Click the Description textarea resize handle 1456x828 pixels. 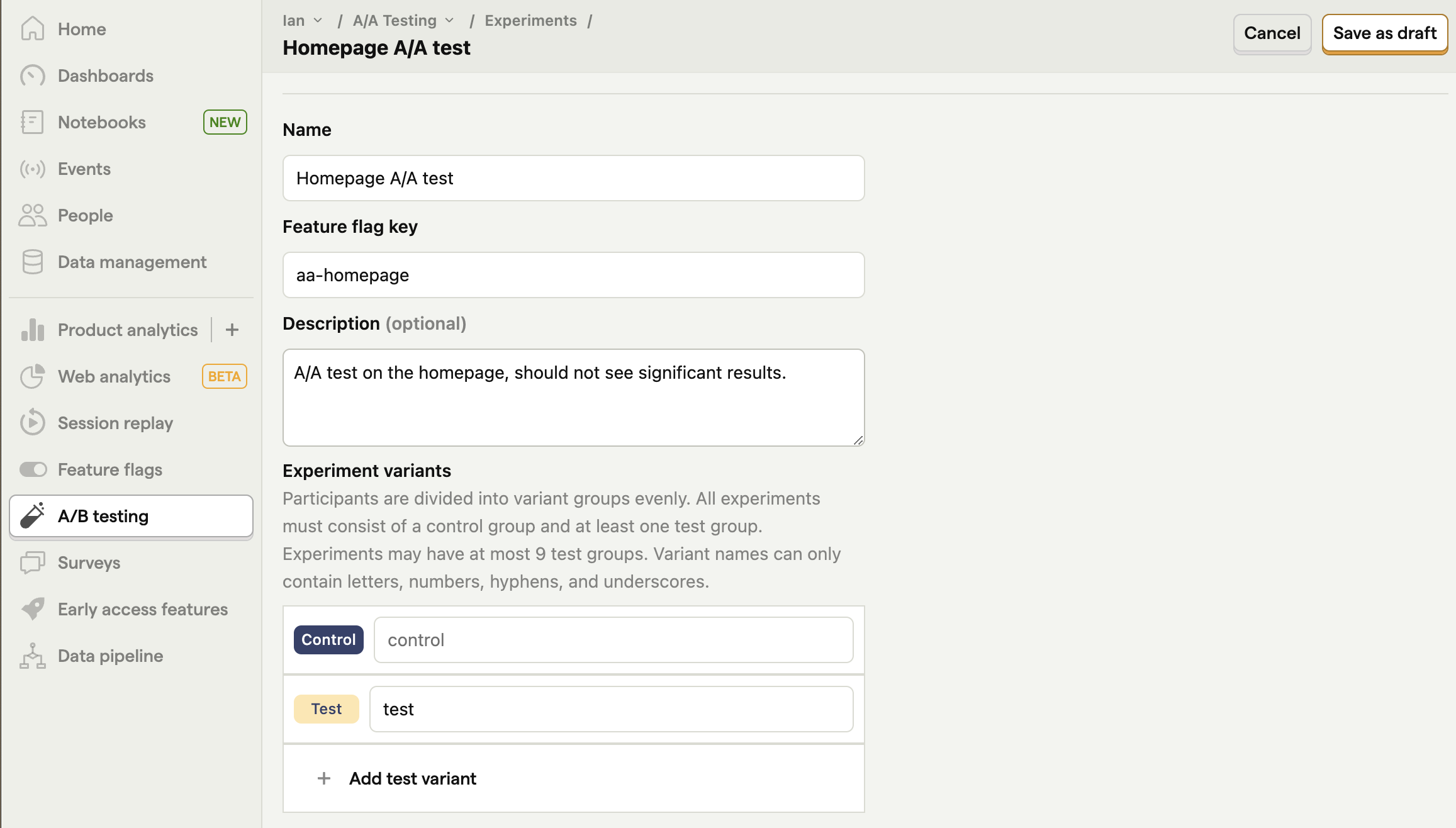[x=858, y=440]
